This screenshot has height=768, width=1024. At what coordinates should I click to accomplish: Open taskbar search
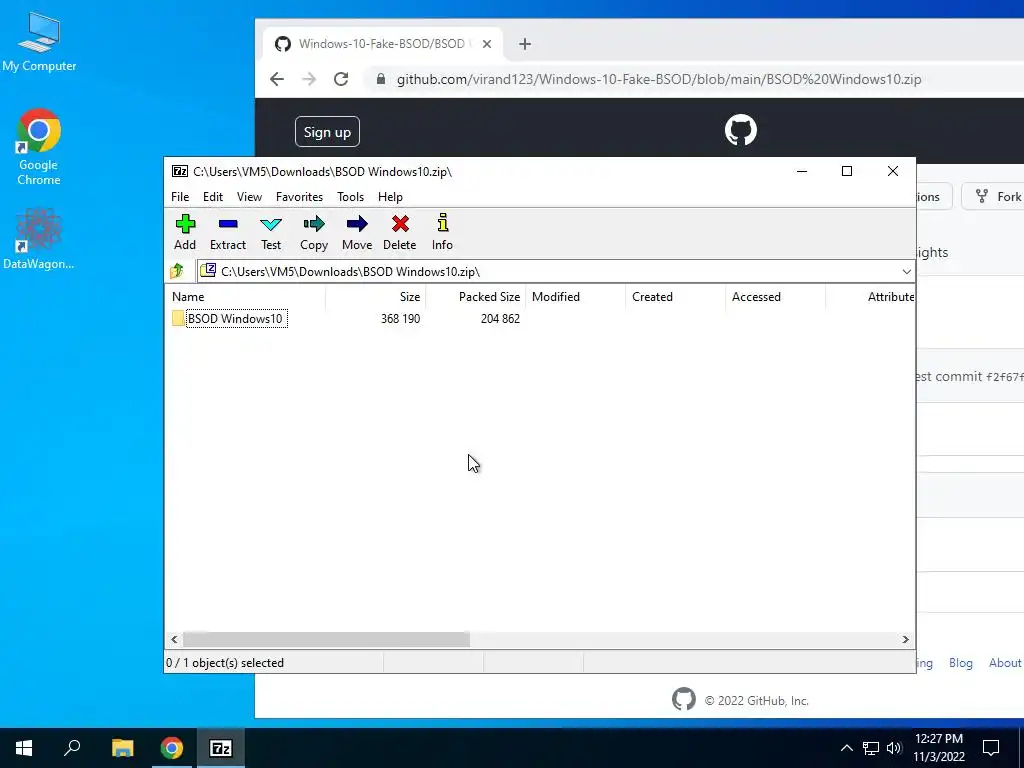(72, 748)
